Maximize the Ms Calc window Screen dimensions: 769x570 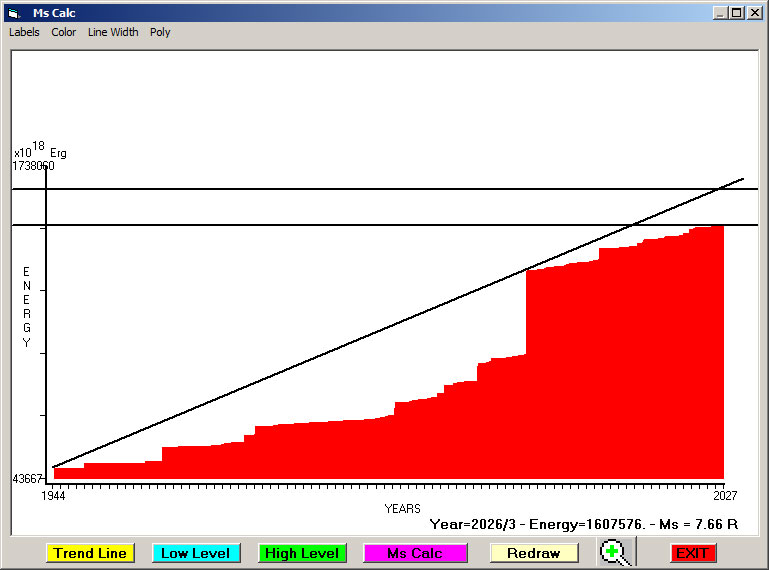point(737,13)
